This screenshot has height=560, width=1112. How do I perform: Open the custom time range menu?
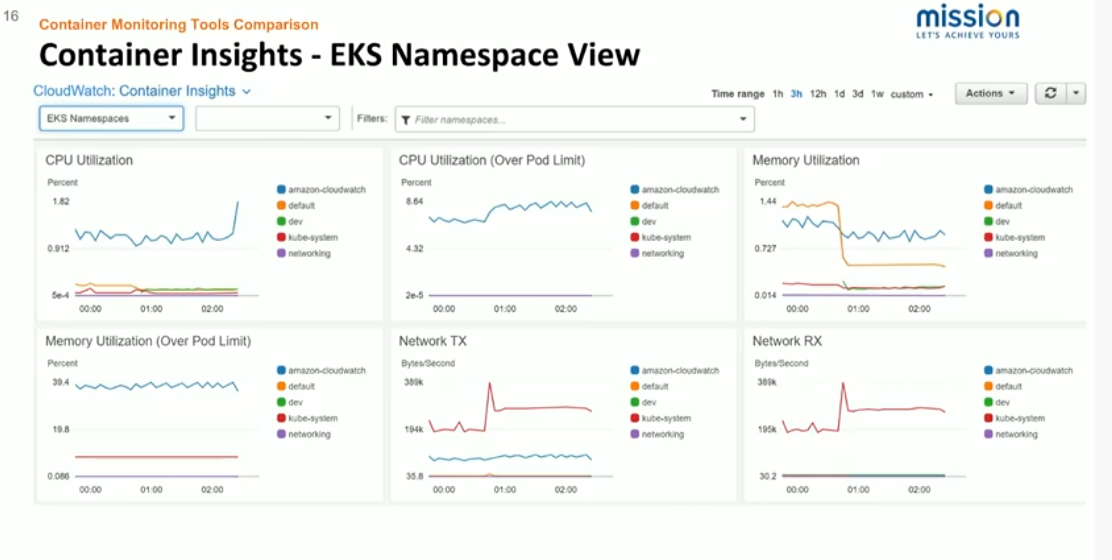(x=911, y=94)
